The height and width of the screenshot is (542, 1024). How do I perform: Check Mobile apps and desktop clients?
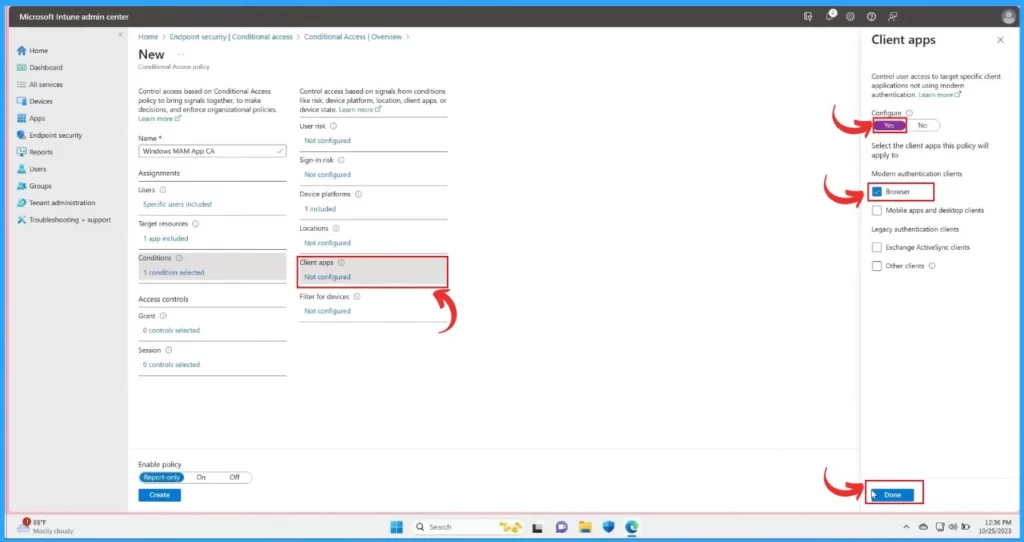pyautogui.click(x=876, y=210)
